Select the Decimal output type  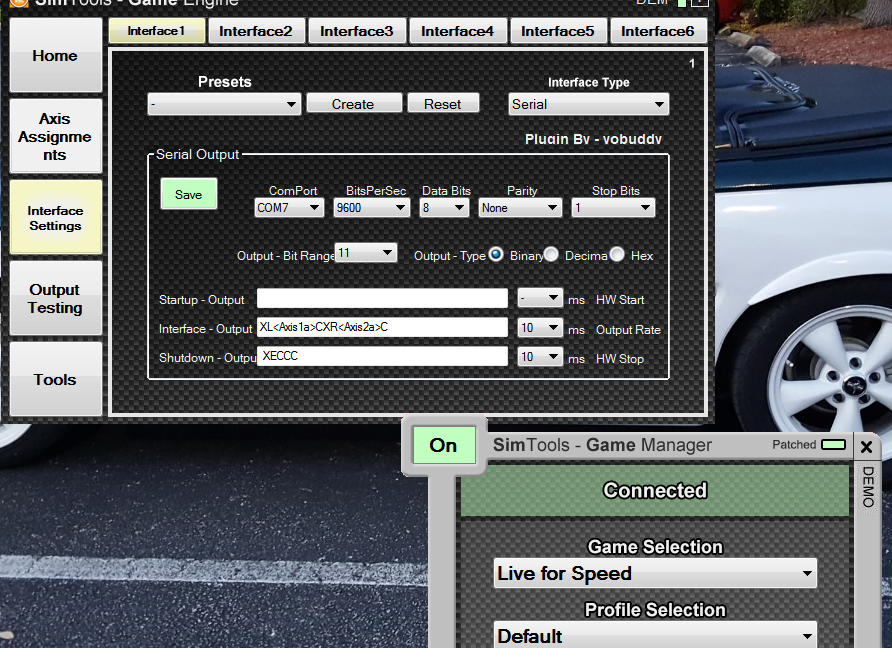(x=551, y=255)
